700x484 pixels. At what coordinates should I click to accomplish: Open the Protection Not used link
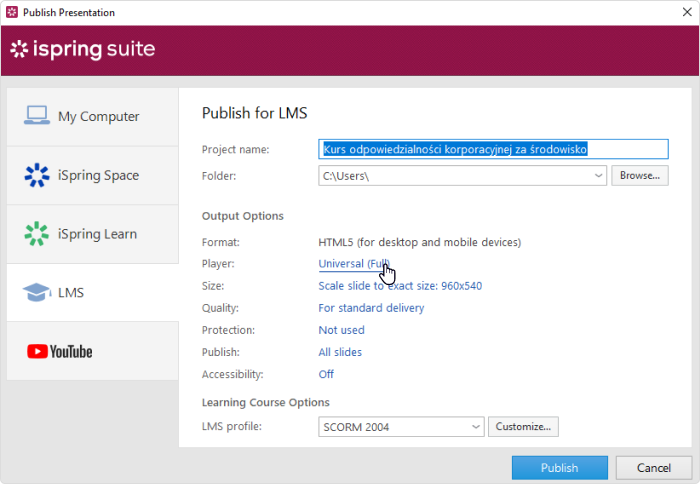click(342, 330)
